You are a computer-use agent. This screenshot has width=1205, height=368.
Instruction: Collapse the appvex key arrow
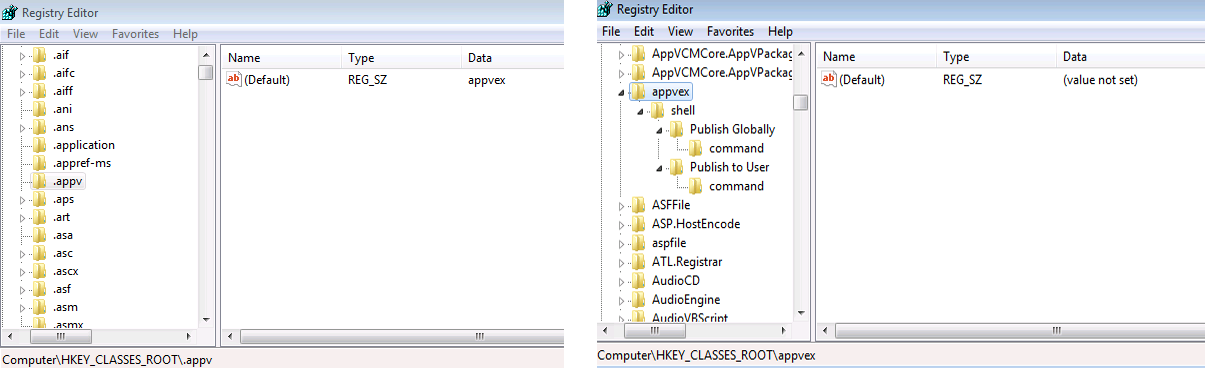621,92
